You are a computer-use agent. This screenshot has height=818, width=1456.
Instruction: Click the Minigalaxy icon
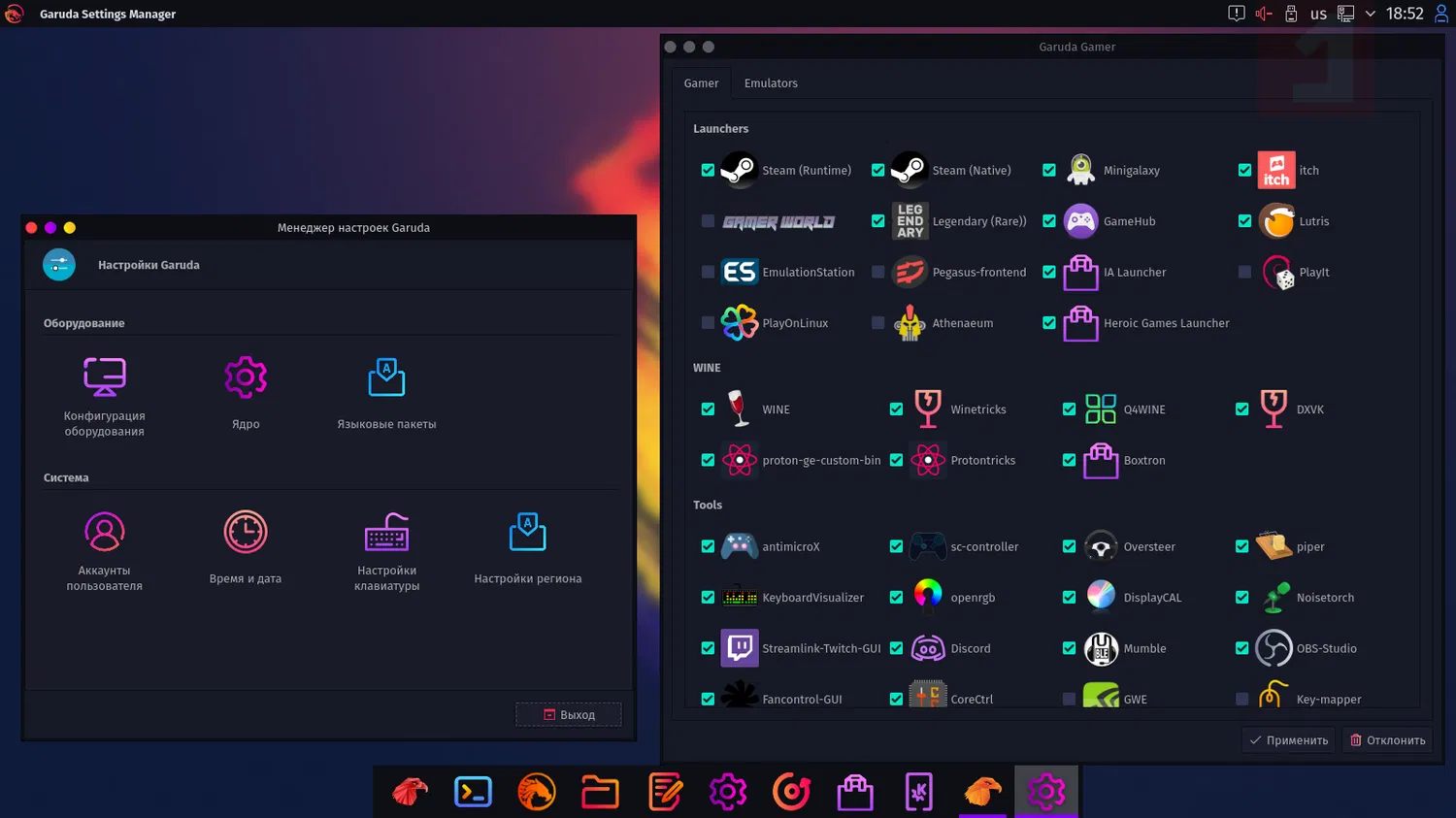point(1080,170)
